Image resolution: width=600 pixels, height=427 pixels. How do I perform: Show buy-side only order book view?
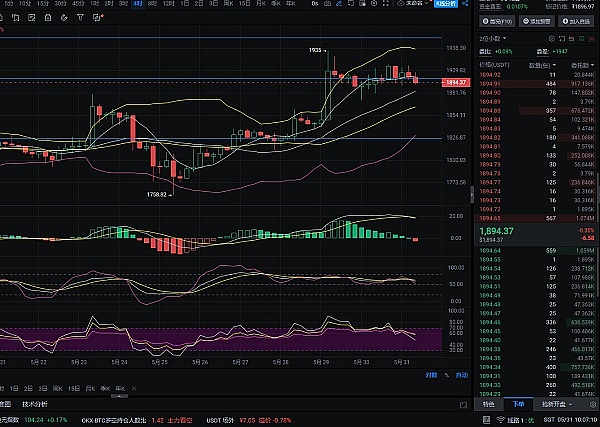pos(580,36)
